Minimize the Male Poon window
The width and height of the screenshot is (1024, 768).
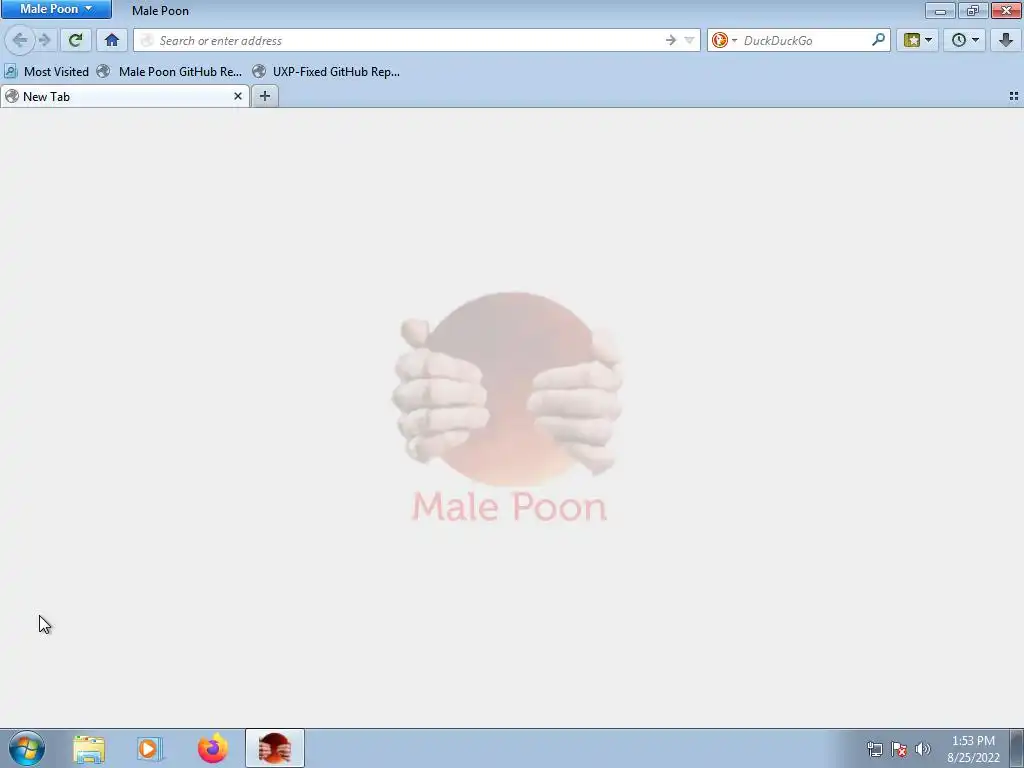(x=940, y=10)
